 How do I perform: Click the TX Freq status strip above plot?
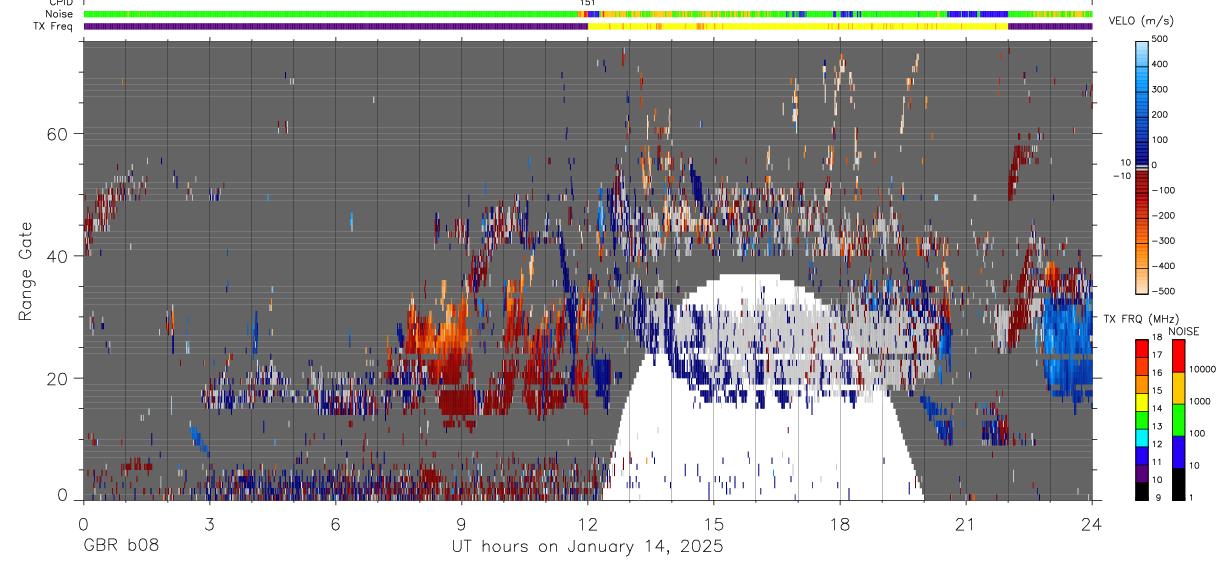pos(587,26)
